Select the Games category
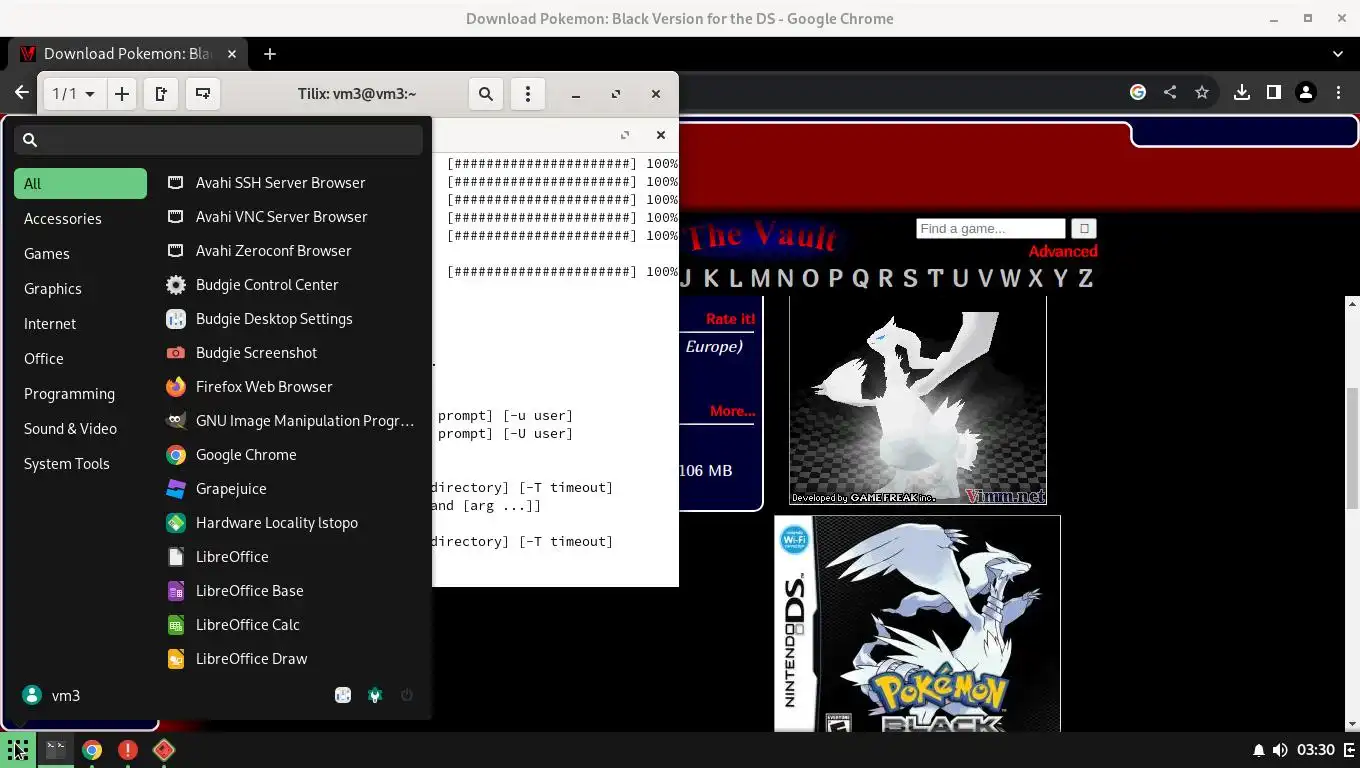Viewport: 1360px width, 768px height. 80,254
